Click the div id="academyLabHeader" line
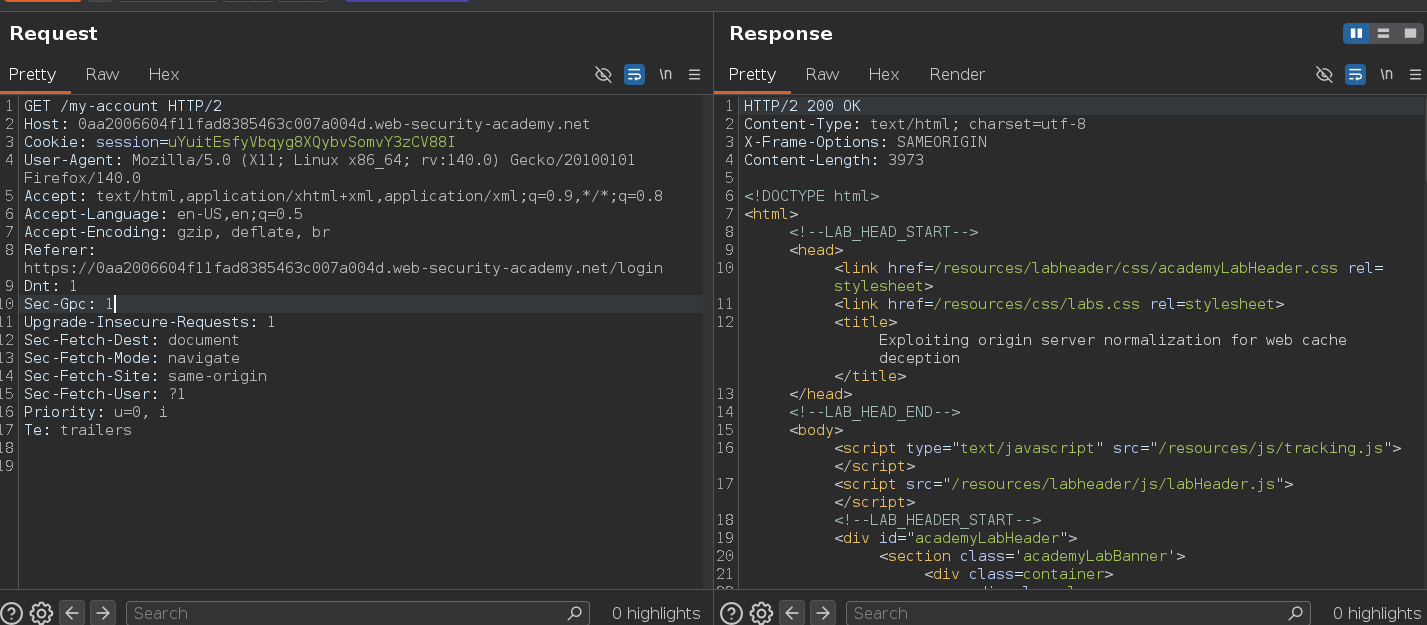The height and width of the screenshot is (625, 1427). point(955,538)
